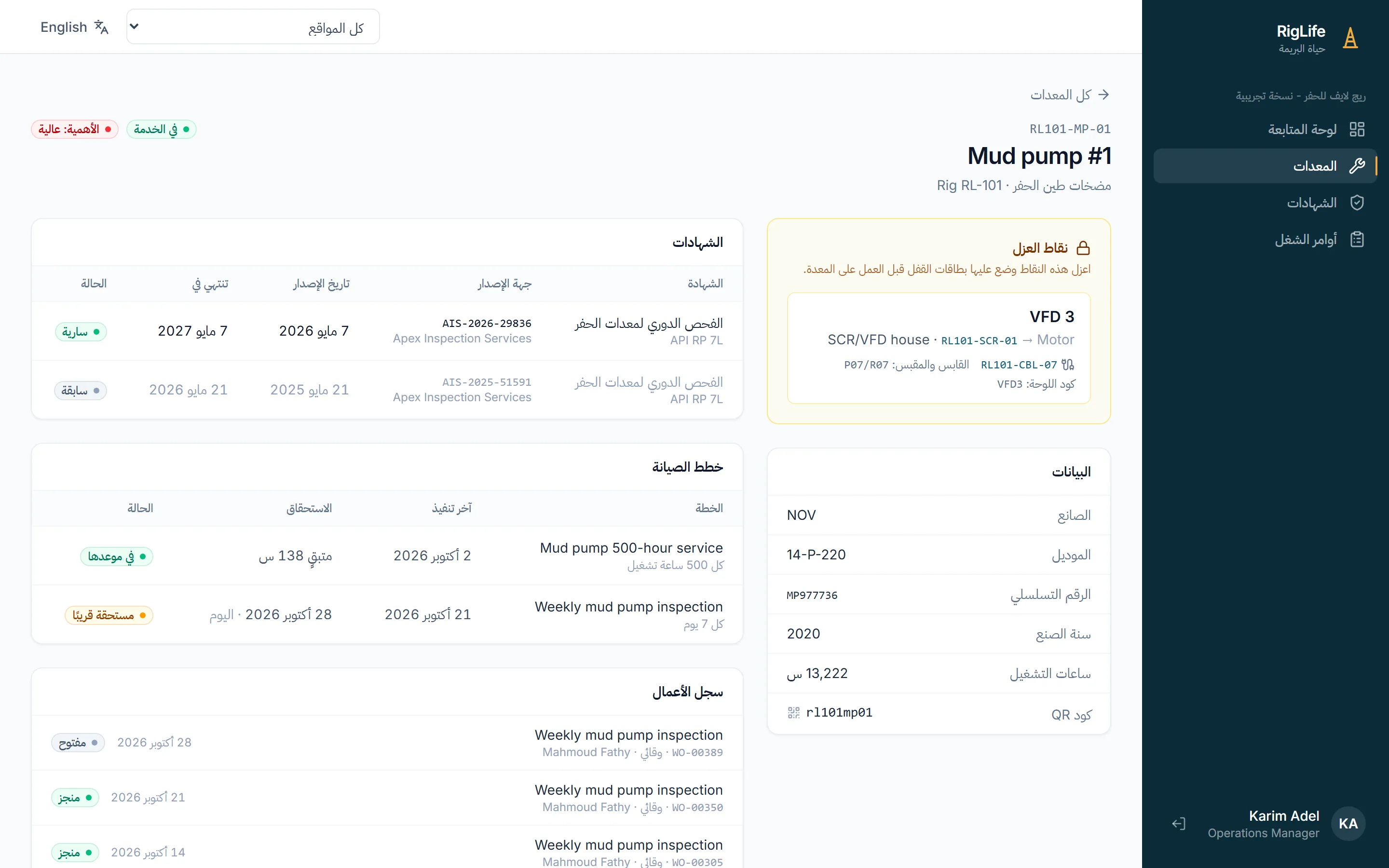Image resolution: width=1389 pixels, height=868 pixels.
Task: Click operating hours value 13,222
Action: click(x=817, y=673)
